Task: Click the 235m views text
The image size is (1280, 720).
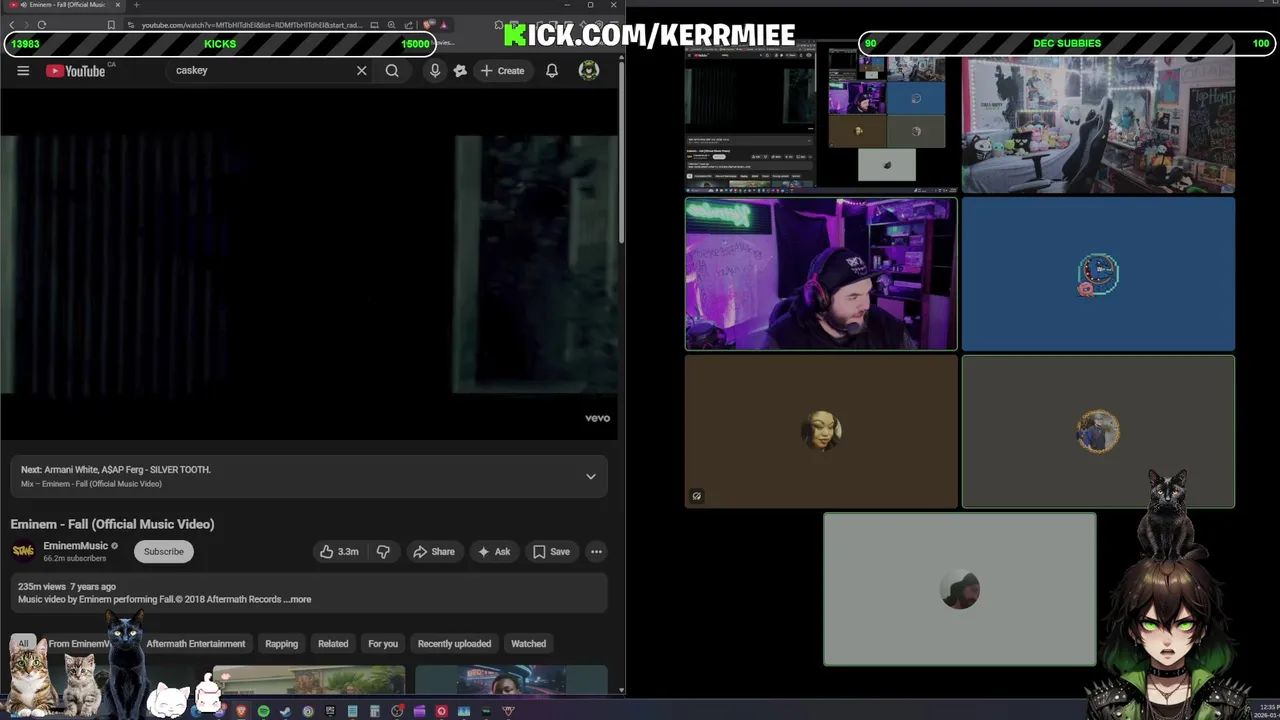Action: [x=42, y=586]
